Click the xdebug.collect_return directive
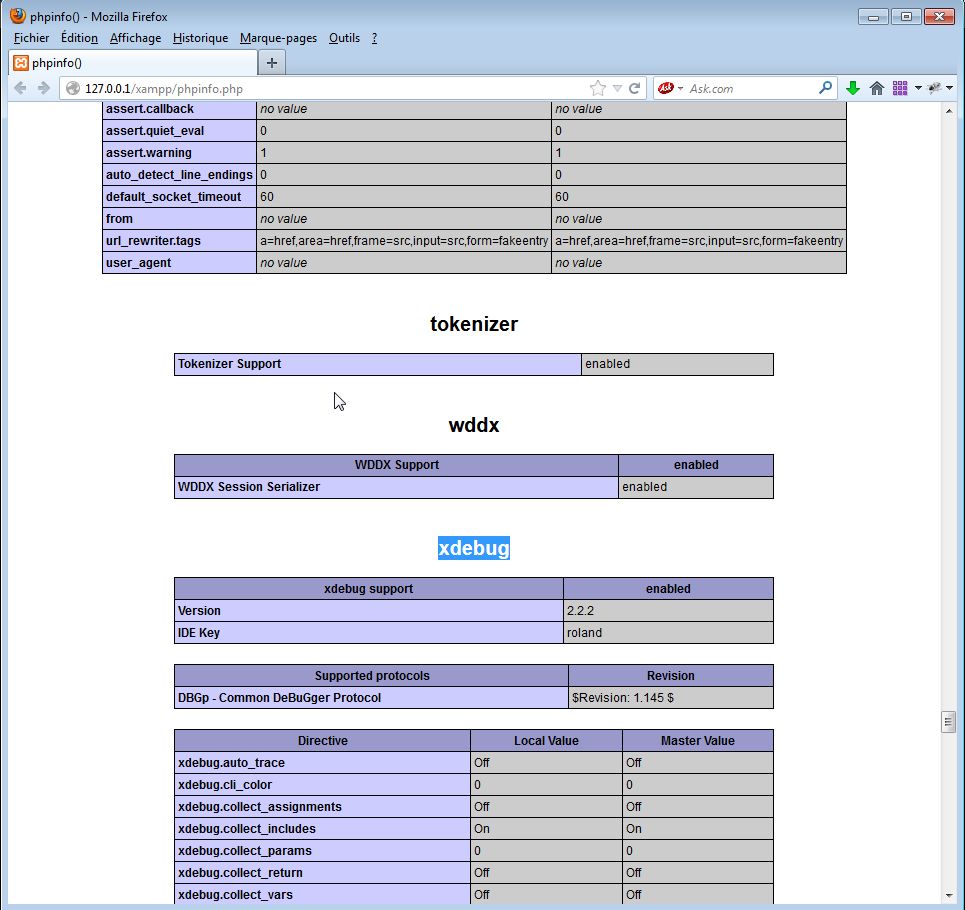Screen dimensions: 965x910 click(322, 873)
